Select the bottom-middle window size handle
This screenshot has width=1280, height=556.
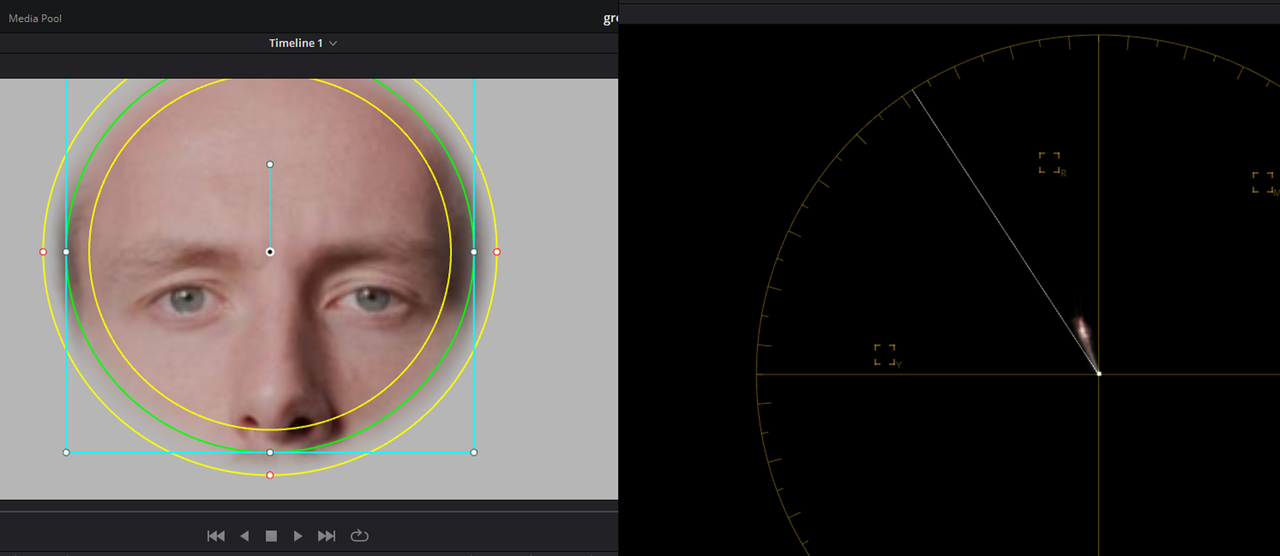270,452
